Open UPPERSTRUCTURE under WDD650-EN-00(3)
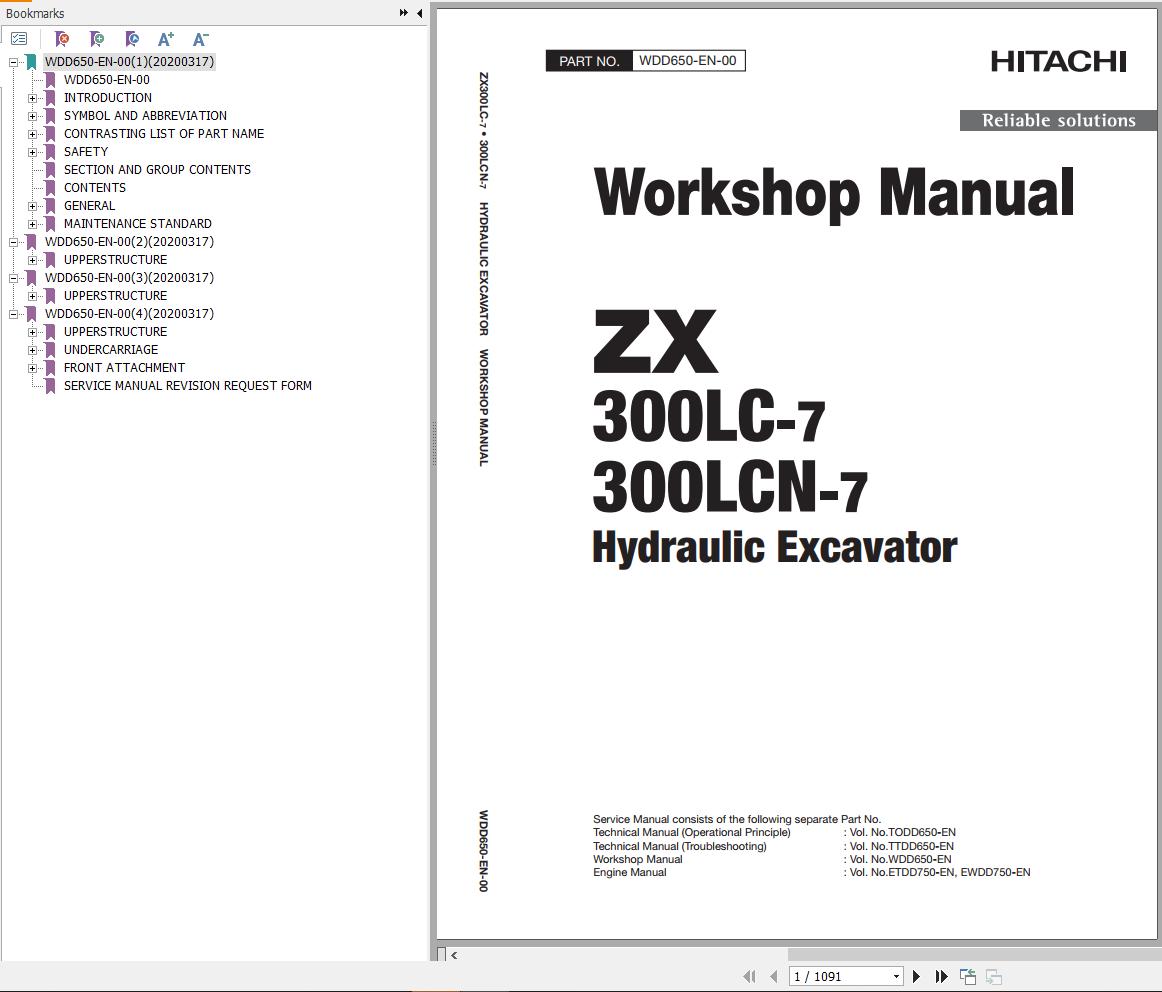The width and height of the screenshot is (1162, 992). (116, 296)
